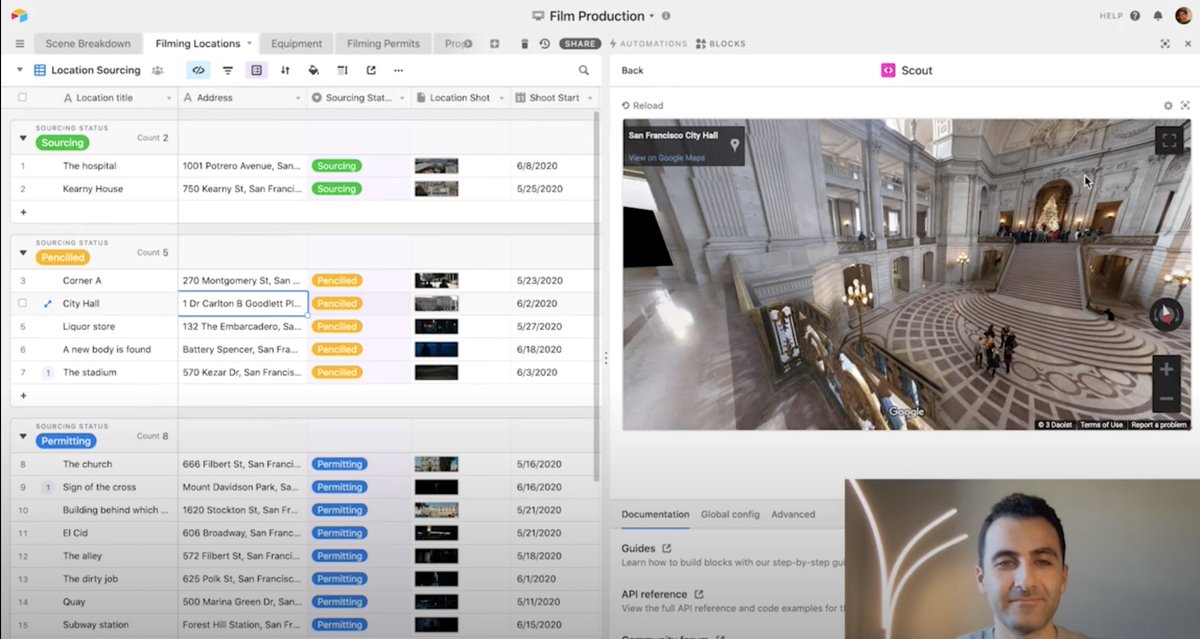The height and width of the screenshot is (639, 1200).
Task: Select City Hall address cell
Action: pos(242,303)
